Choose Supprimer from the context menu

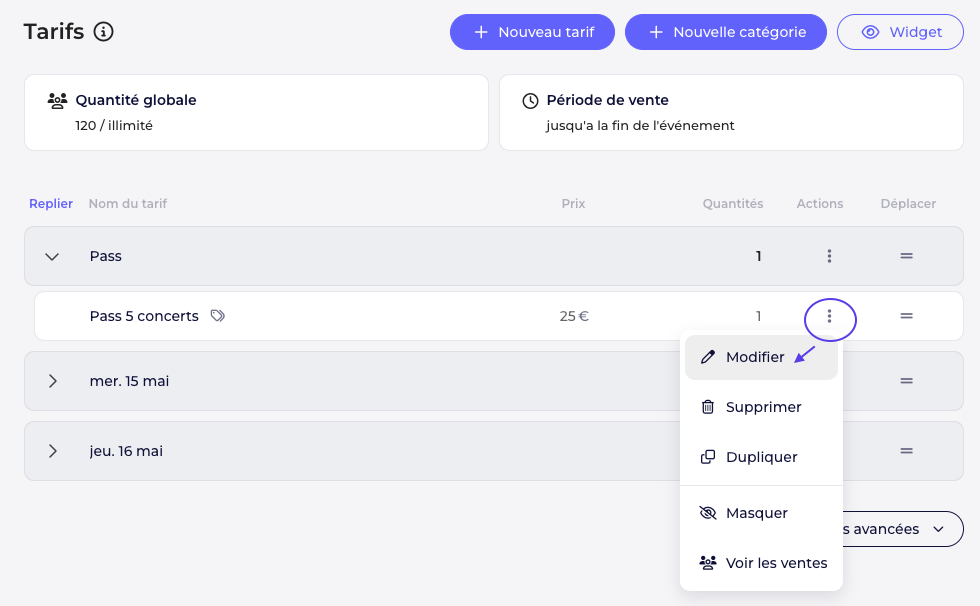(763, 407)
